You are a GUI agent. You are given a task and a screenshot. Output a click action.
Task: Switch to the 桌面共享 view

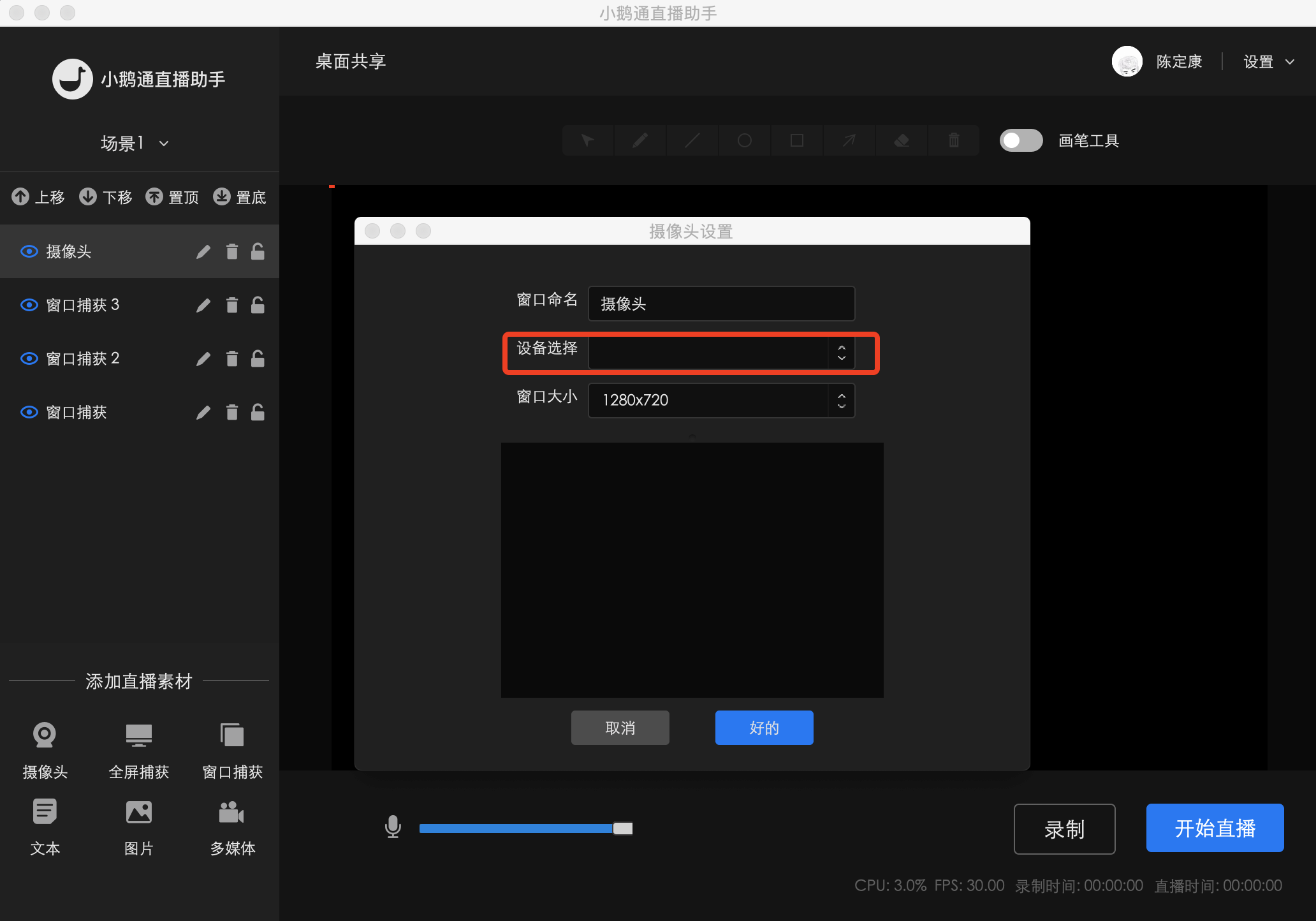pyautogui.click(x=350, y=61)
